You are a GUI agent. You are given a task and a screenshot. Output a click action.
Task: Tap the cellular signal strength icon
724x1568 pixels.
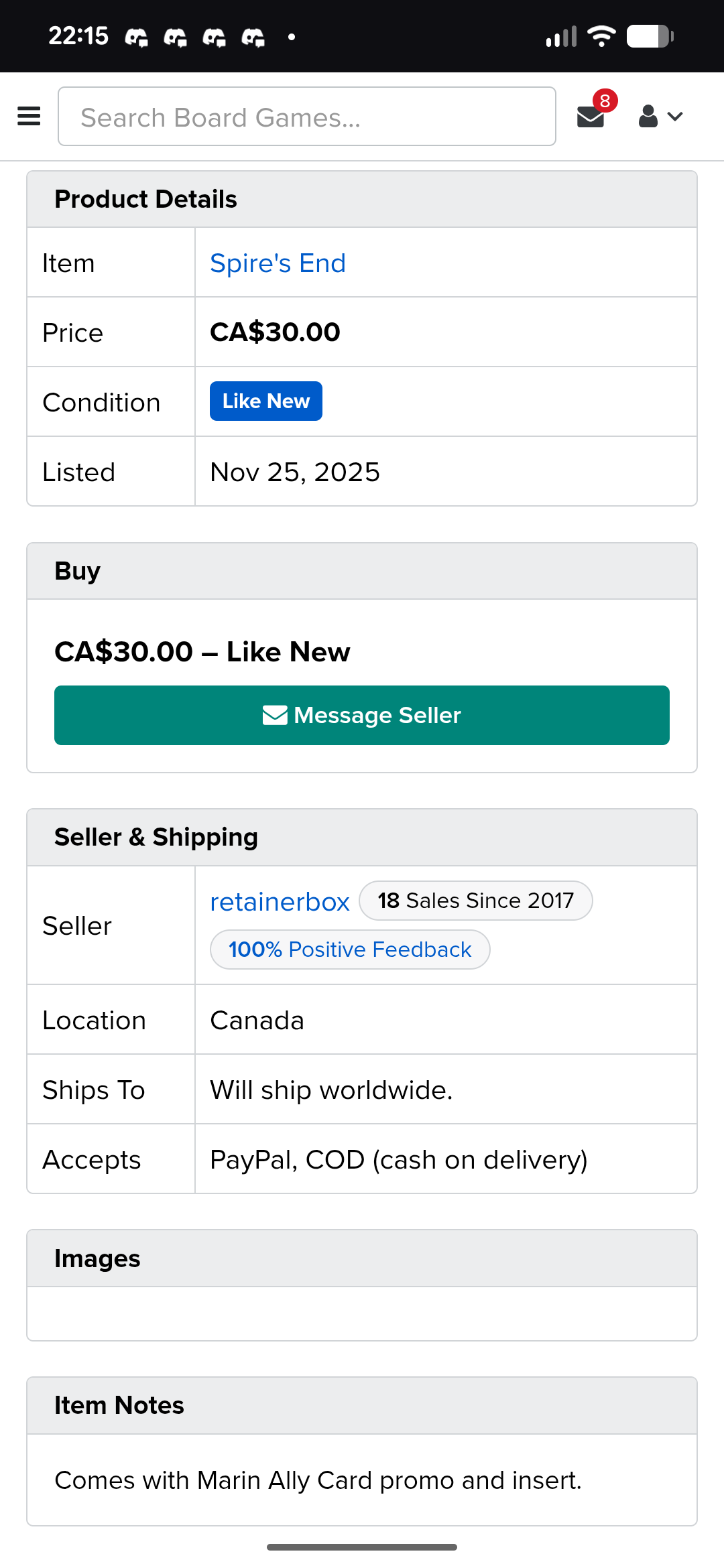(x=561, y=37)
